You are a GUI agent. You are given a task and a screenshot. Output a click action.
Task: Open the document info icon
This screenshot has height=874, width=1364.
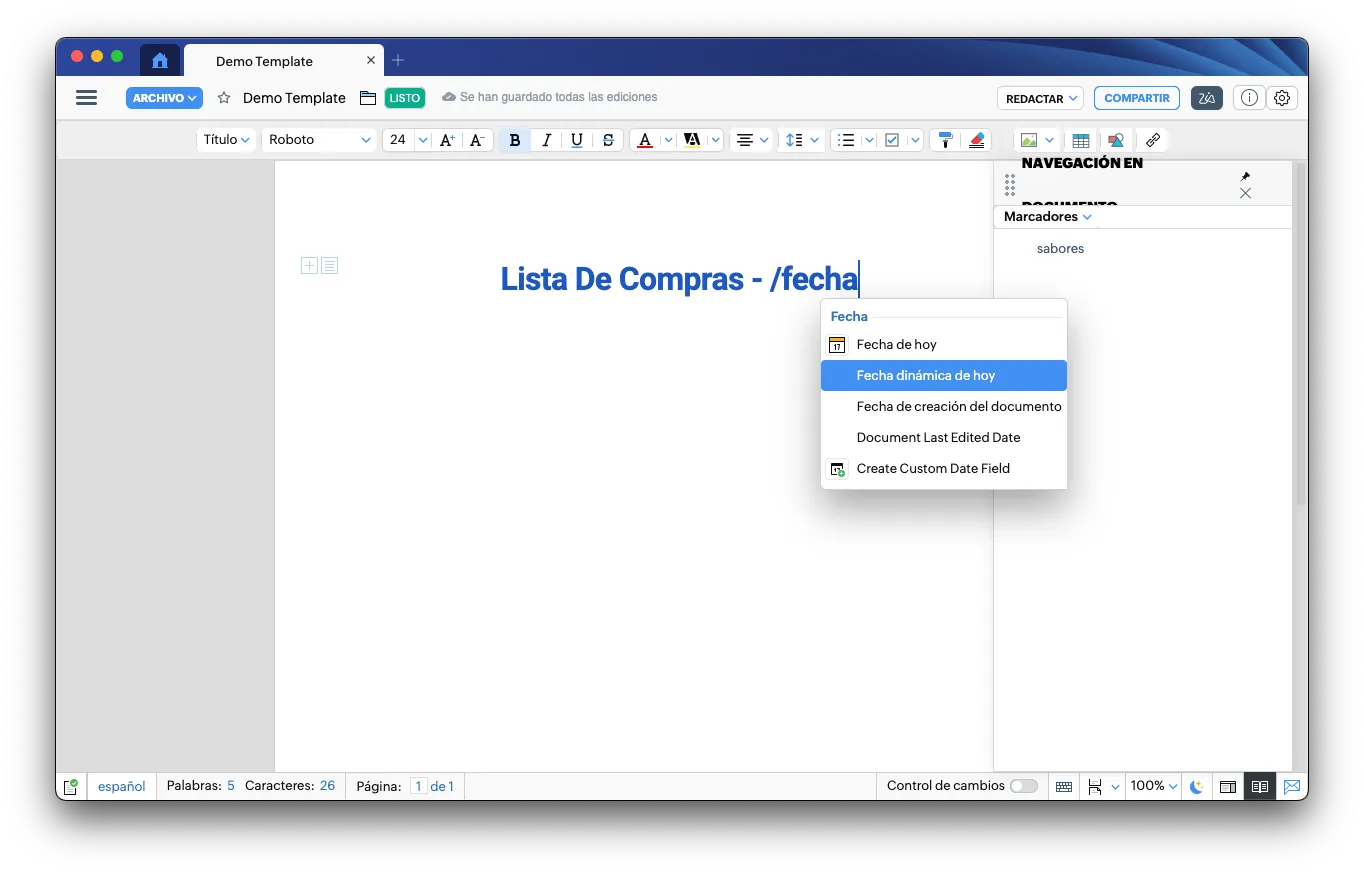(x=1247, y=98)
